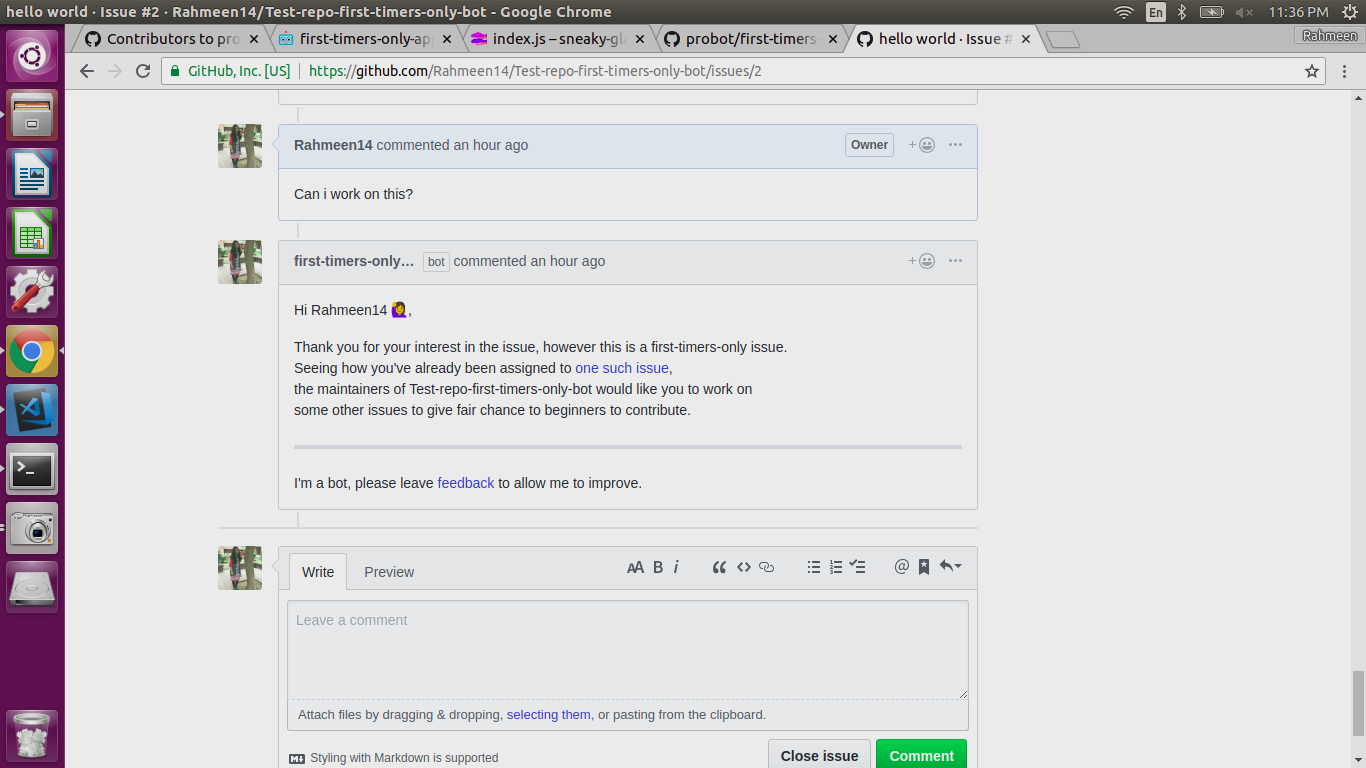Switch to the Preview tab
The width and height of the screenshot is (1366, 768).
coord(389,572)
